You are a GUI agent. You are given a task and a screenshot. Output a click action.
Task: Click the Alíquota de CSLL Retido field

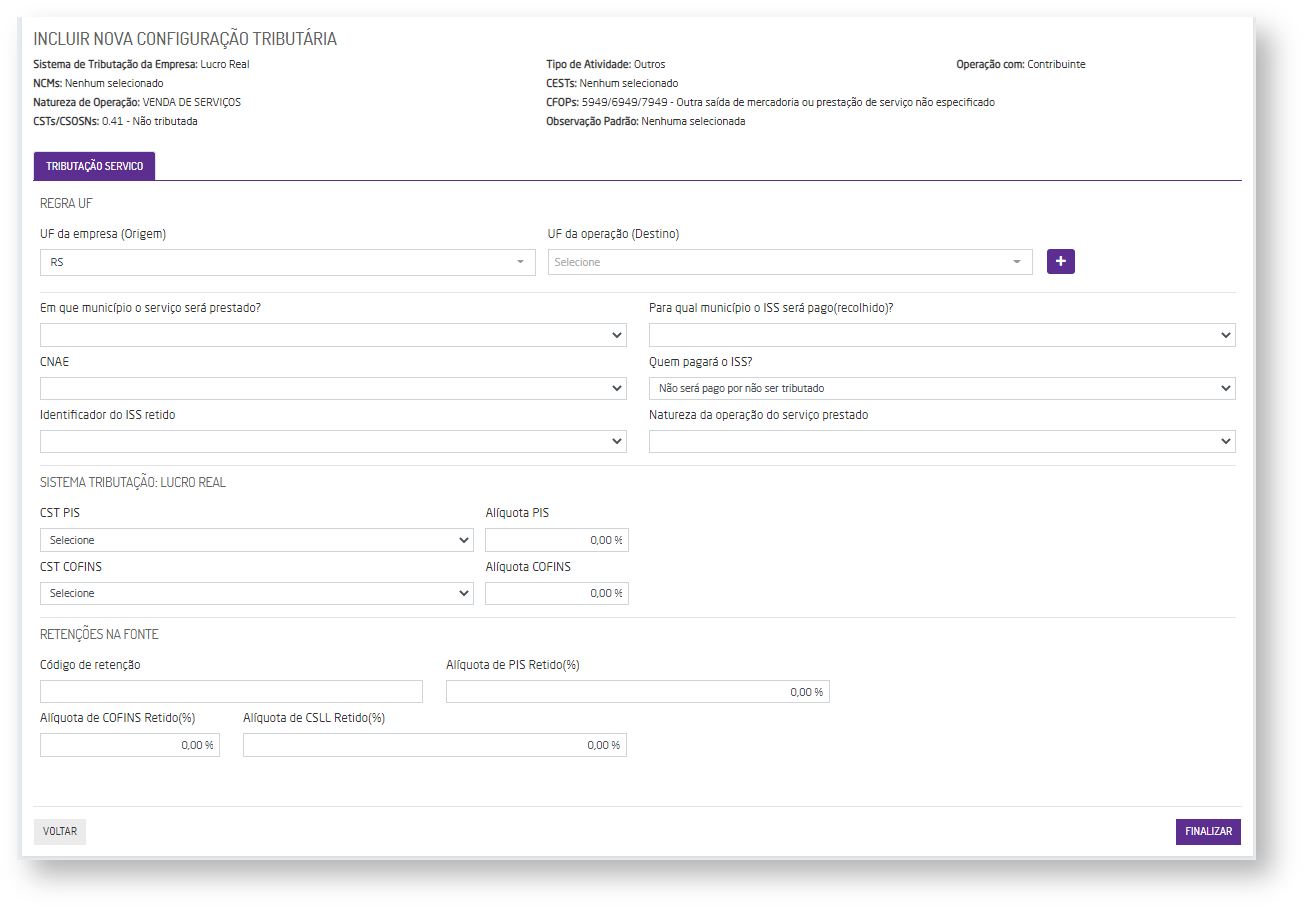435,745
